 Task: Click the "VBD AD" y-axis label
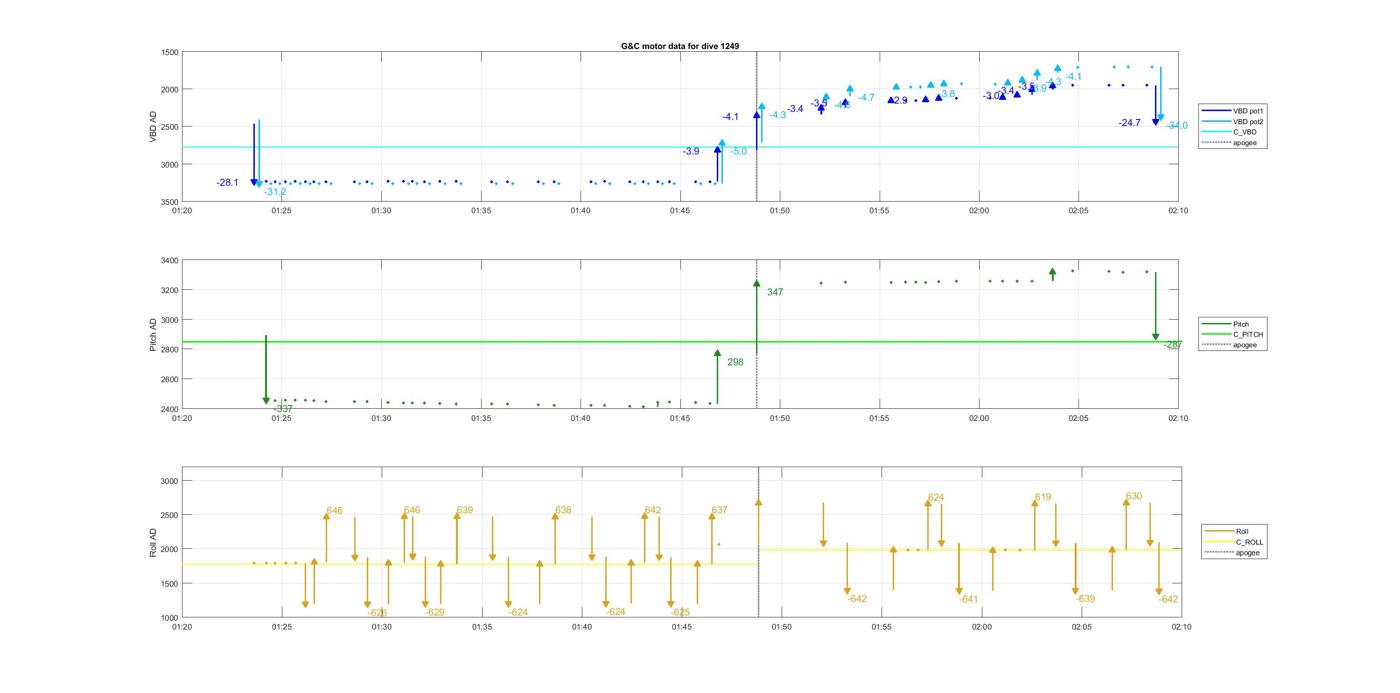click(x=153, y=127)
